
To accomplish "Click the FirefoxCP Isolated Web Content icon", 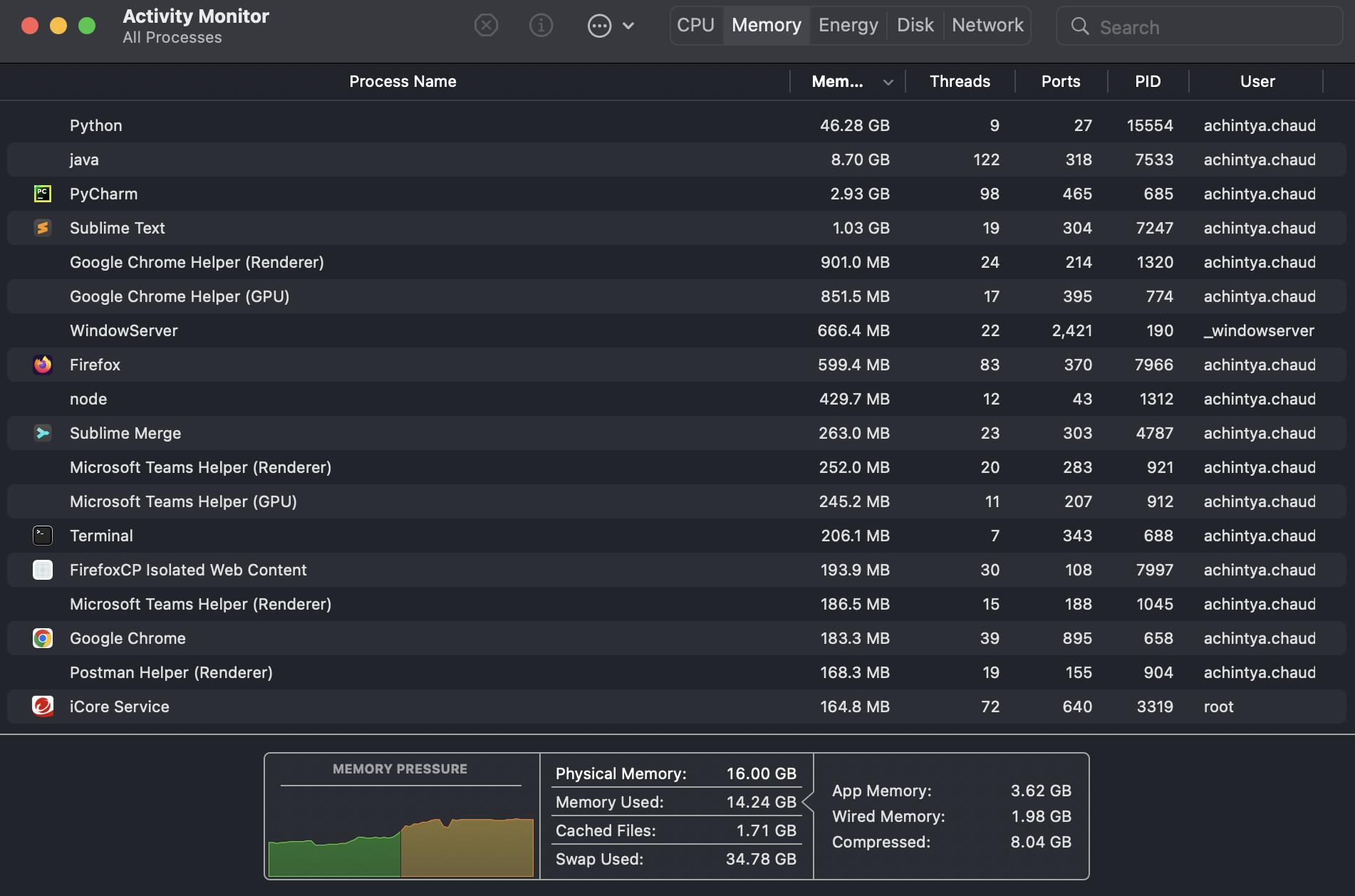I will tap(43, 569).
